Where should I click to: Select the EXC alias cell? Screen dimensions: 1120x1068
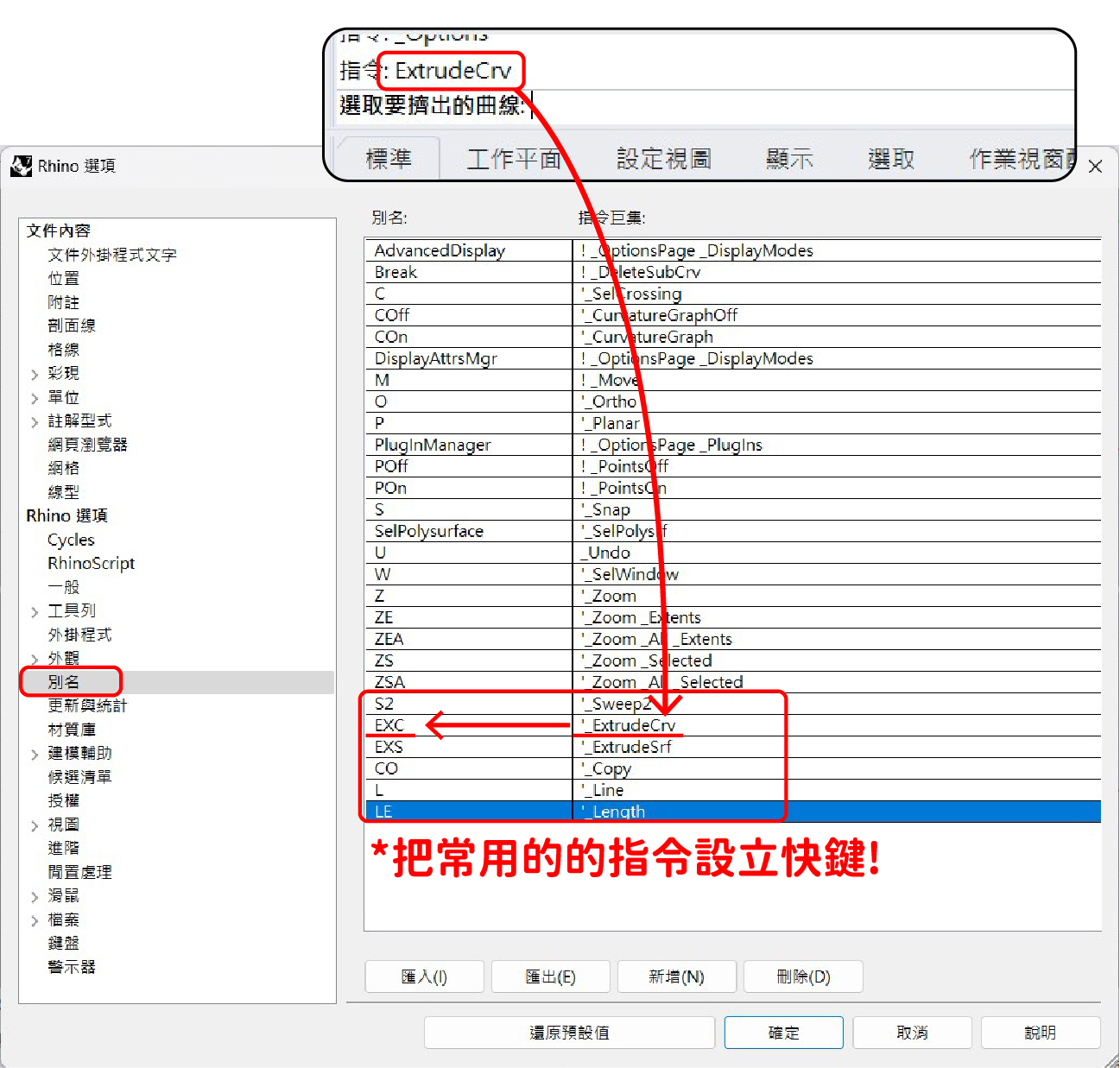coord(468,725)
